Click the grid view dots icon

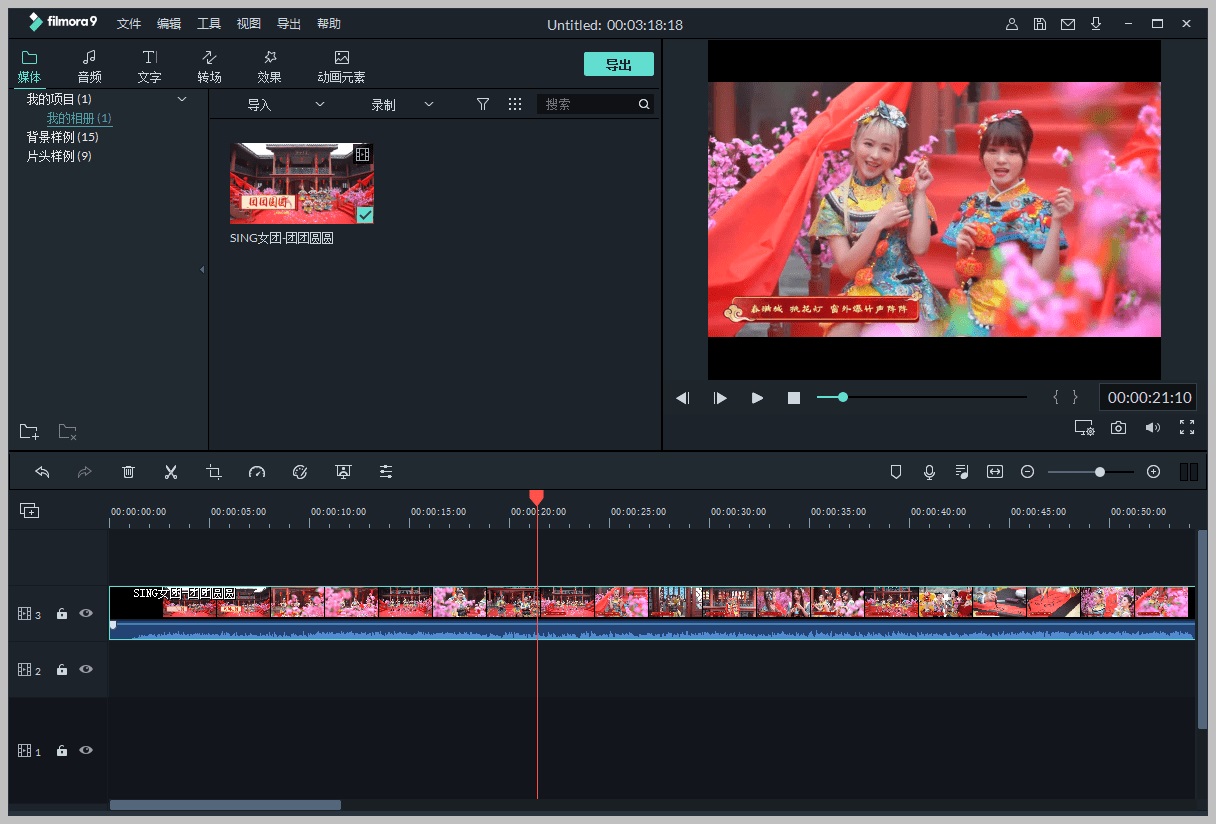515,104
